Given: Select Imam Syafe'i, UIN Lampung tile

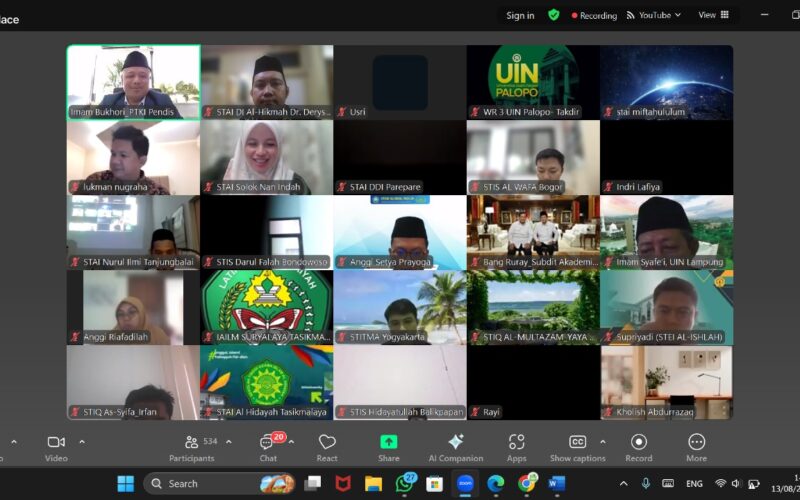Looking at the screenshot, I should pos(667,232).
